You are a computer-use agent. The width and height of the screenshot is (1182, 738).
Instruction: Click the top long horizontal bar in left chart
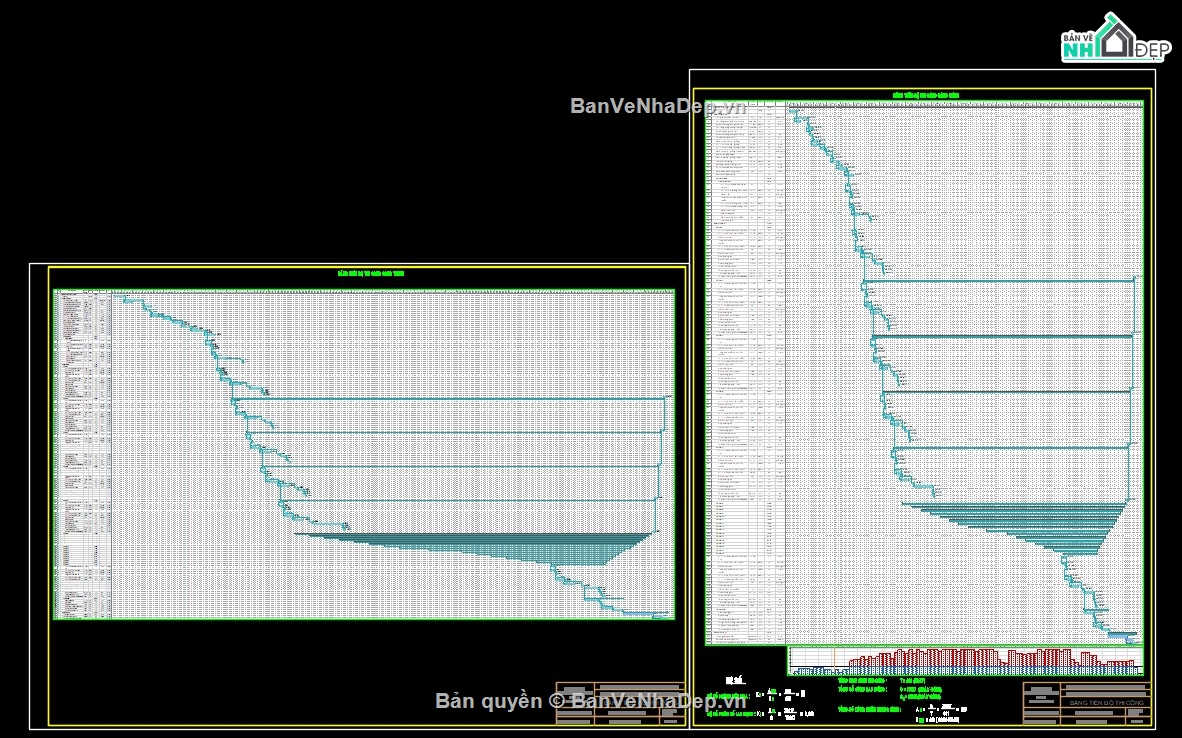pos(449,398)
